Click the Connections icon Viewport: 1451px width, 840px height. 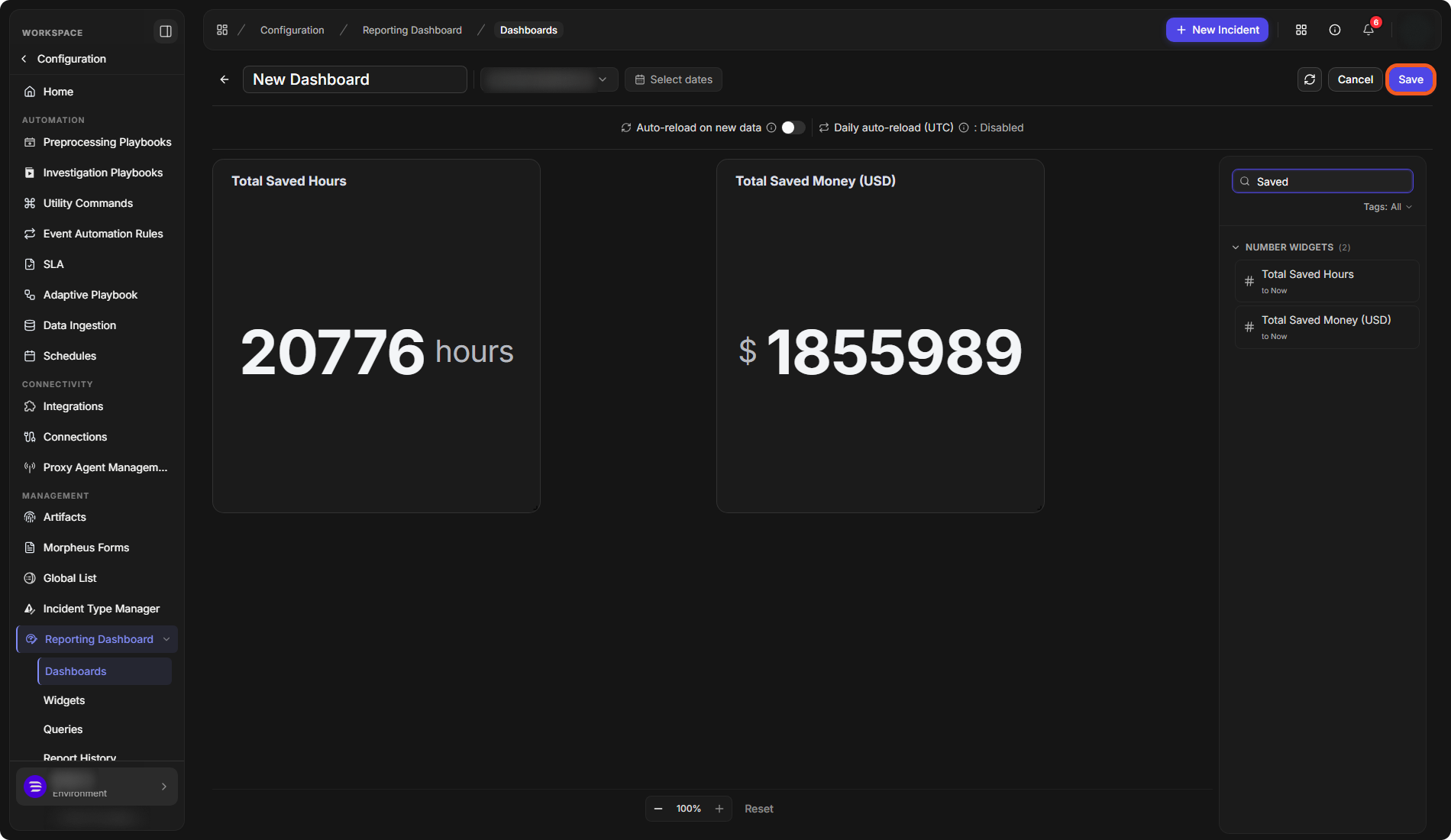(30, 437)
